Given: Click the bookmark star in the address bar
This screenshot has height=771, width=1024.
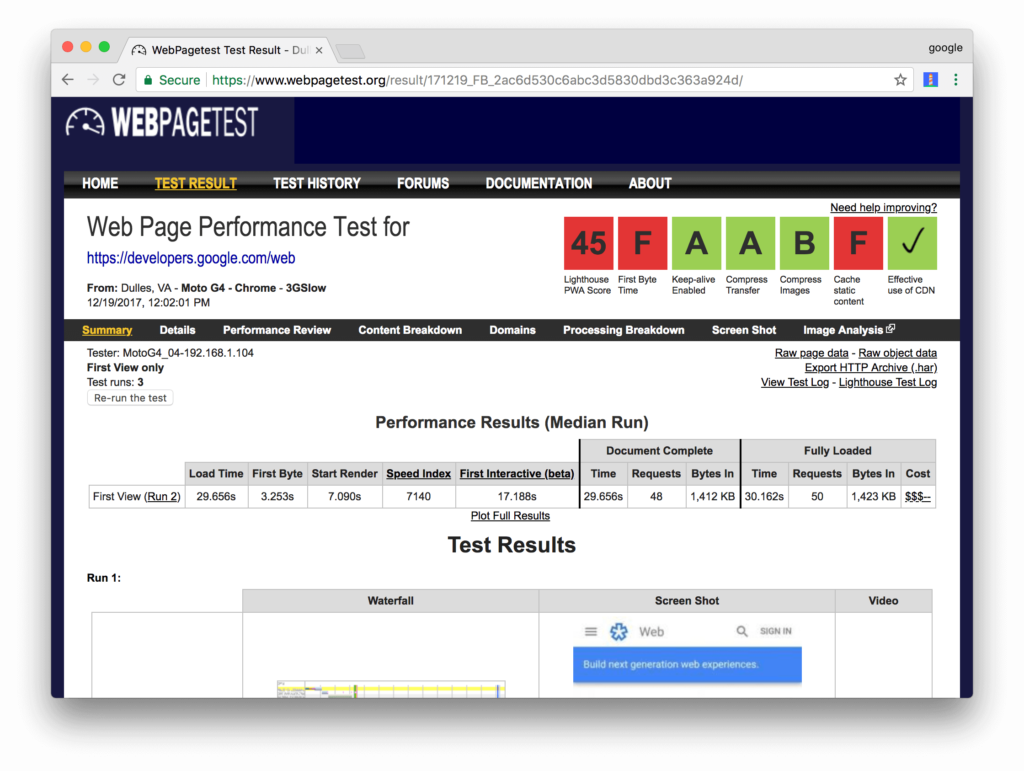Looking at the screenshot, I should pyautogui.click(x=899, y=79).
